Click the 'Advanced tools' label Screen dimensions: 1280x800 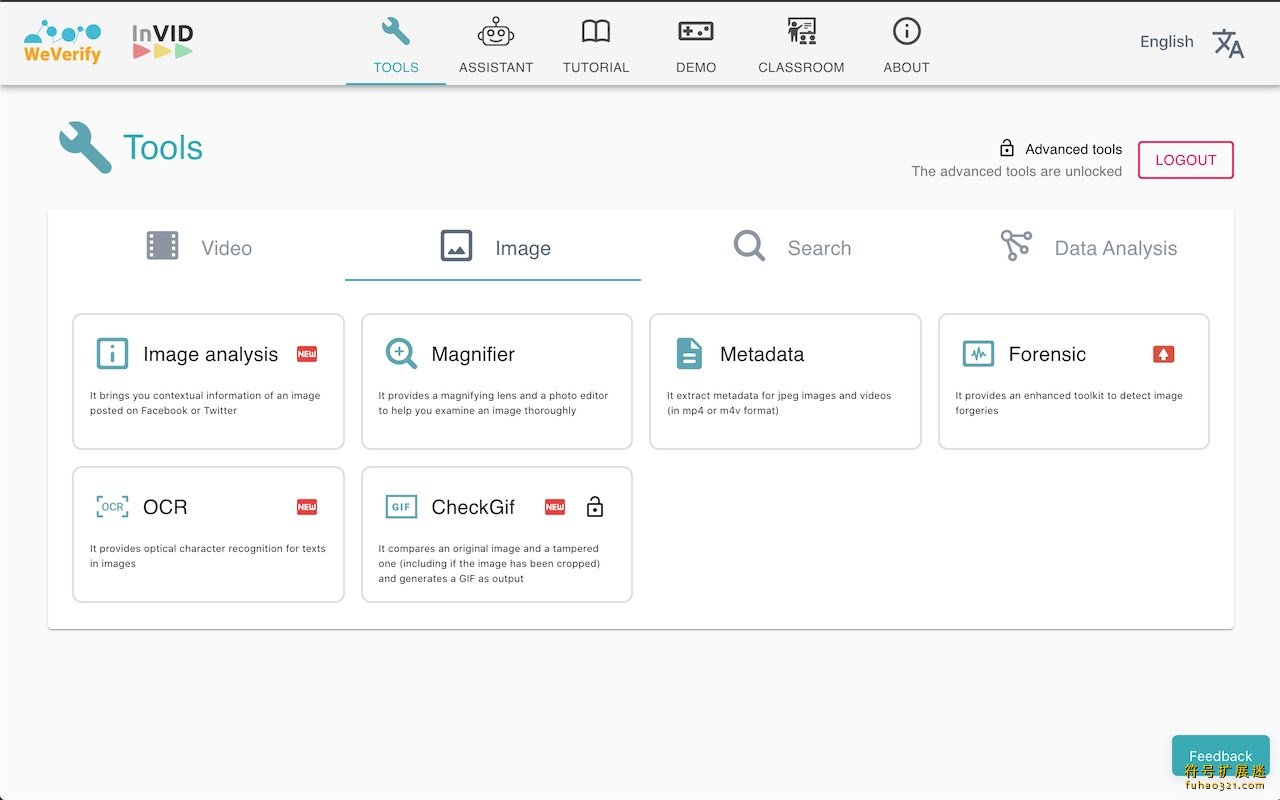1074,149
